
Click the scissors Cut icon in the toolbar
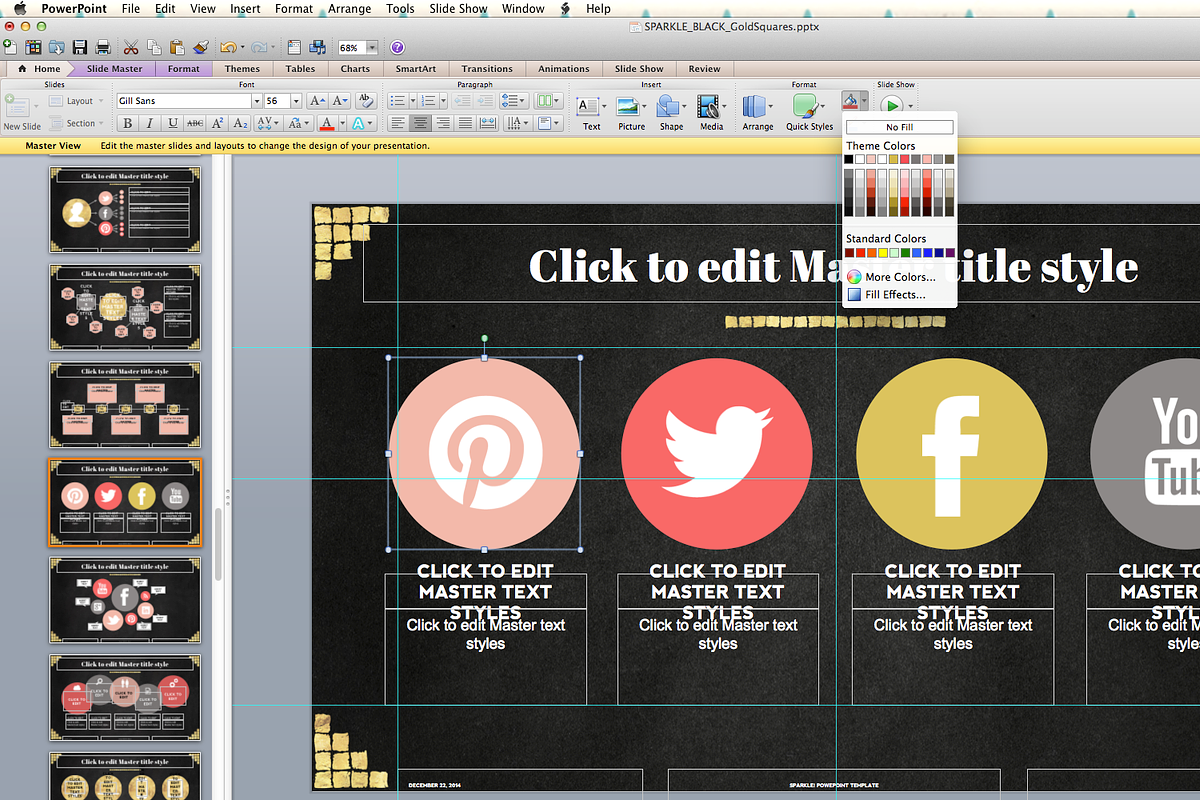(130, 47)
